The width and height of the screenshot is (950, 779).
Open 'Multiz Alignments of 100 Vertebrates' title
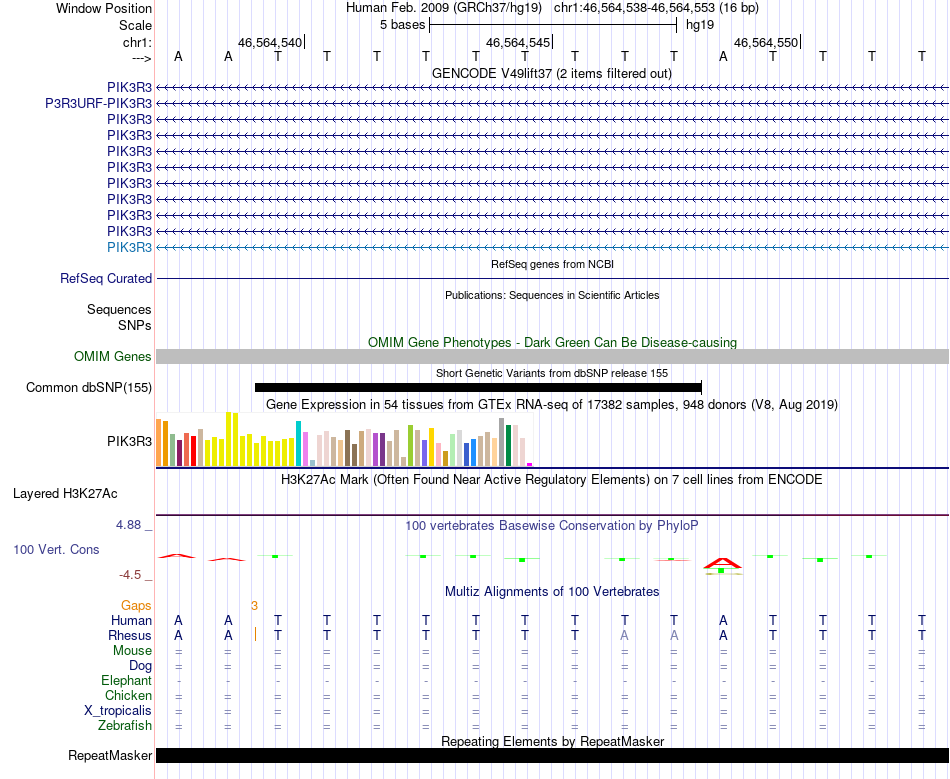552,591
